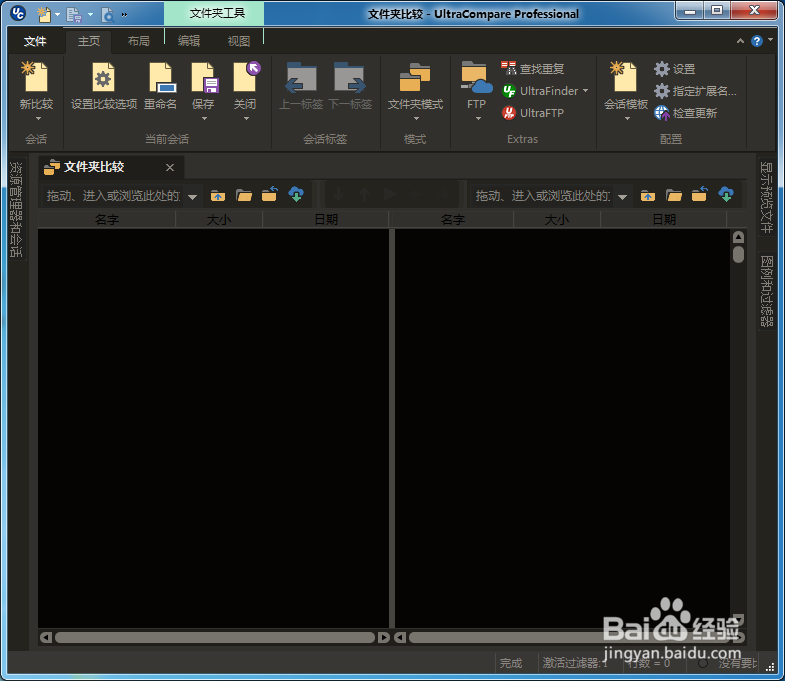Launch 查找重复 find duplicates
785x681 pixels.
click(533, 69)
